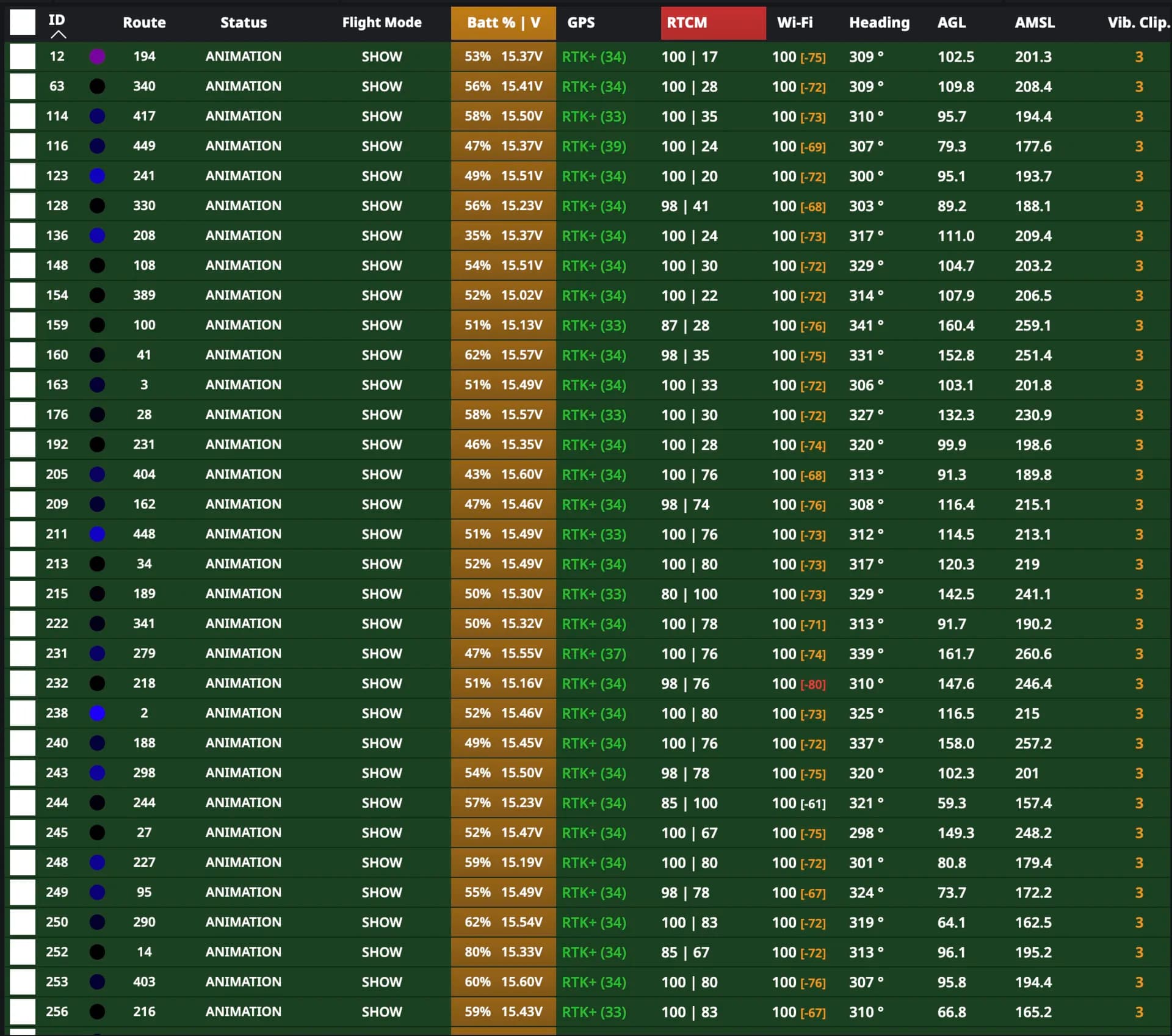Viewport: 1172px width, 1036px height.
Task: Click the GPS column header
Action: pyautogui.click(x=581, y=23)
